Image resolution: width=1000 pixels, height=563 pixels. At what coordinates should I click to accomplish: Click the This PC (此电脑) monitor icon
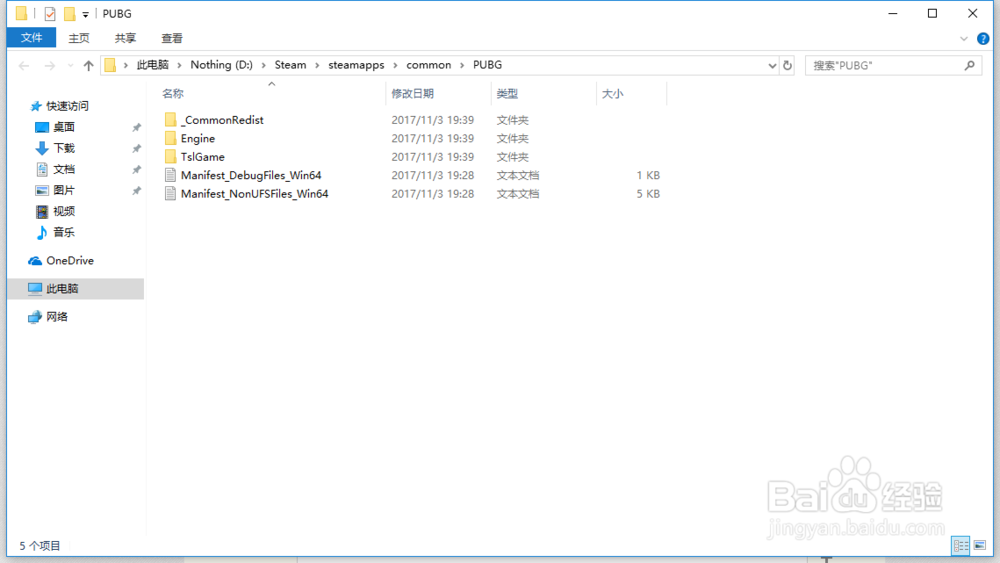point(35,289)
